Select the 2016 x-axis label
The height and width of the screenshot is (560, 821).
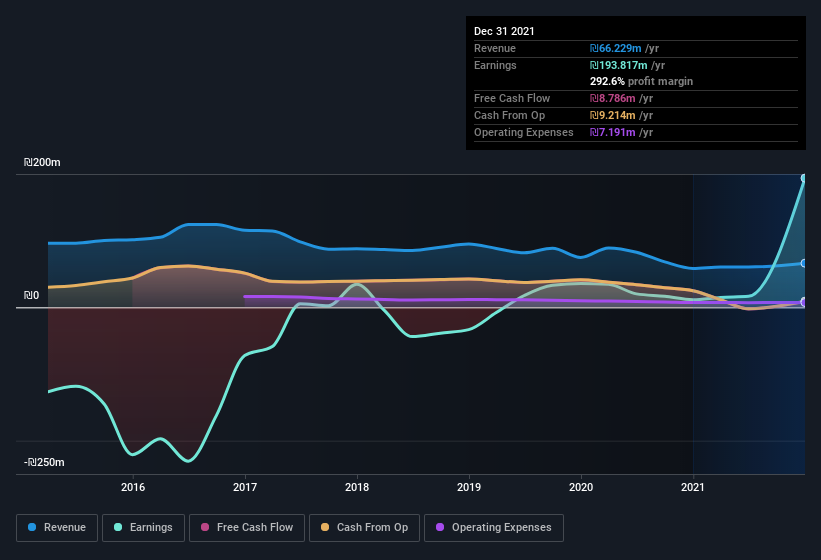[133, 487]
